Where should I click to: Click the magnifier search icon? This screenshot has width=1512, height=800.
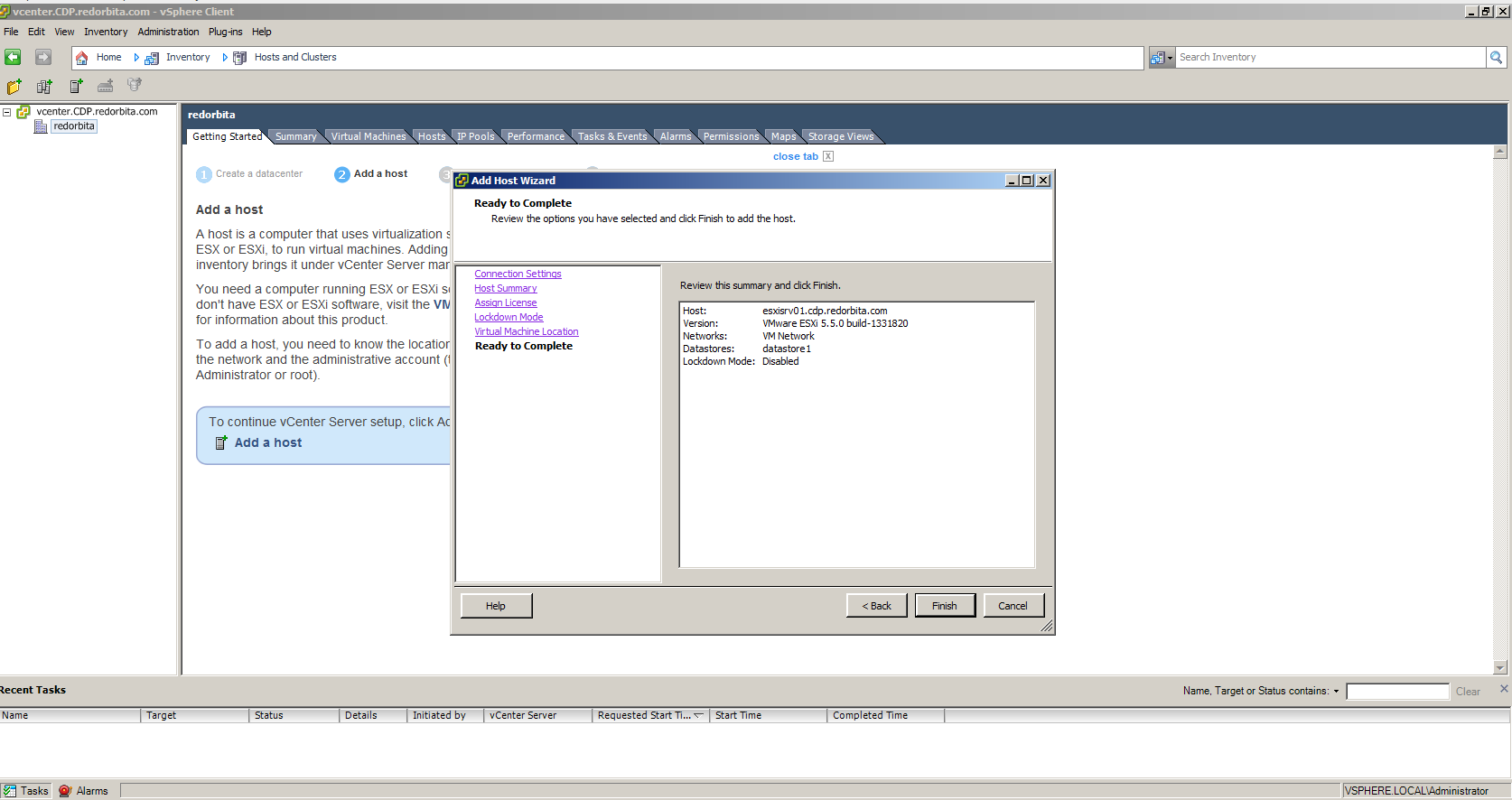(x=1496, y=58)
